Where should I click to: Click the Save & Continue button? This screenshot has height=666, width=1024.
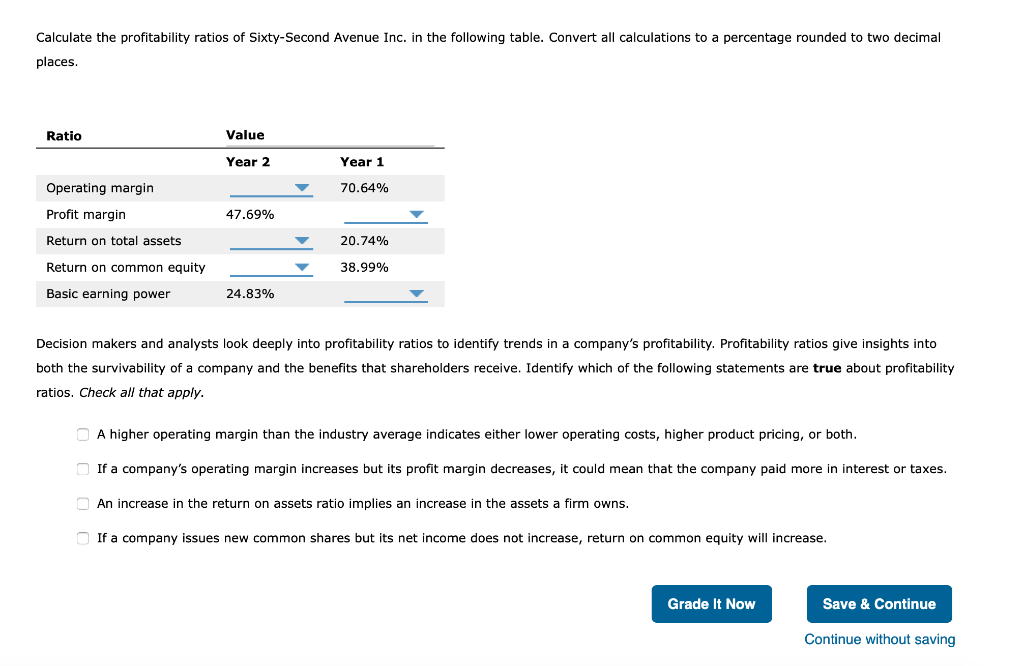click(879, 604)
